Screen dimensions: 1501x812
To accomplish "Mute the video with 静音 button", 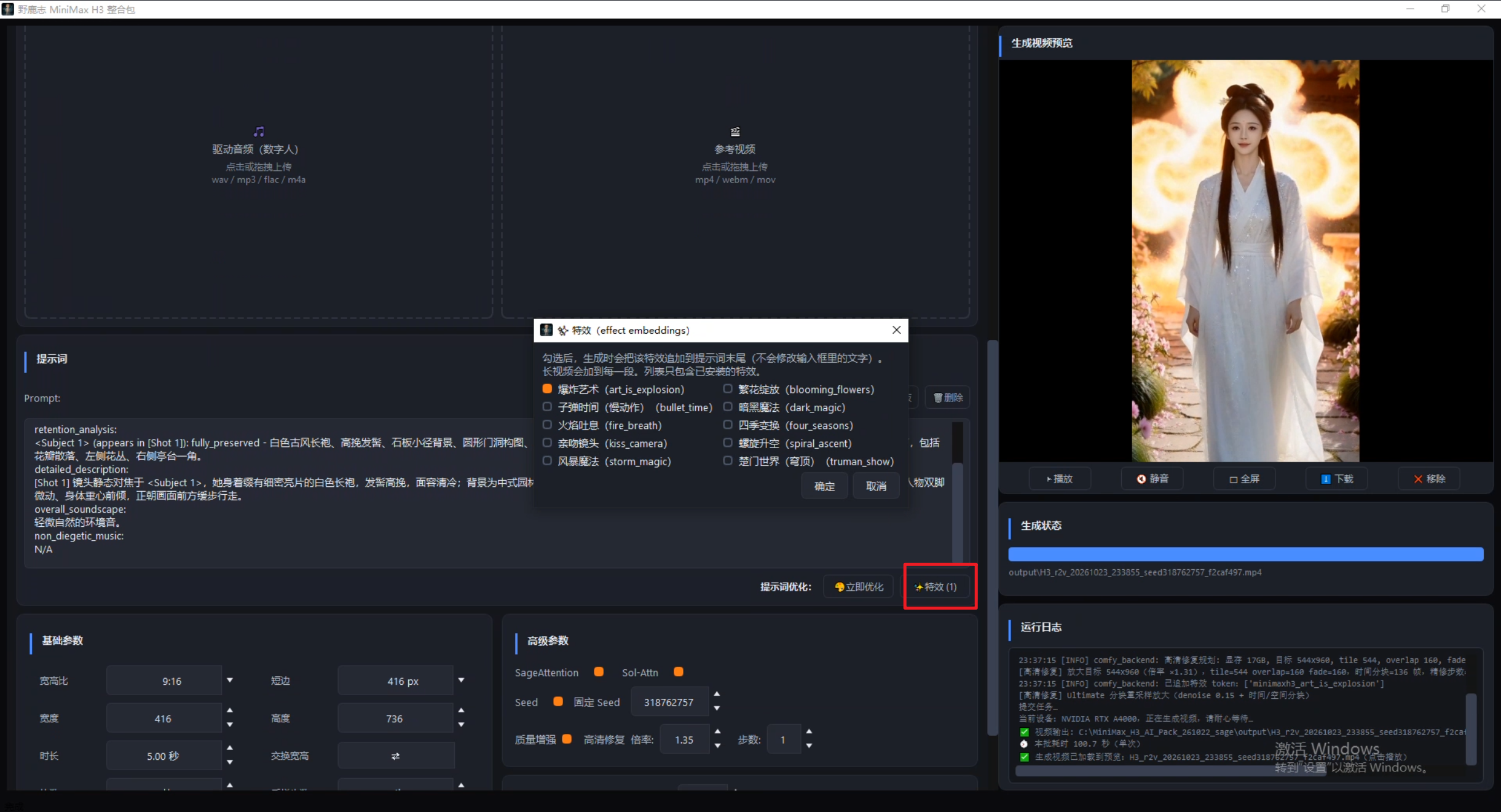I will point(1152,479).
